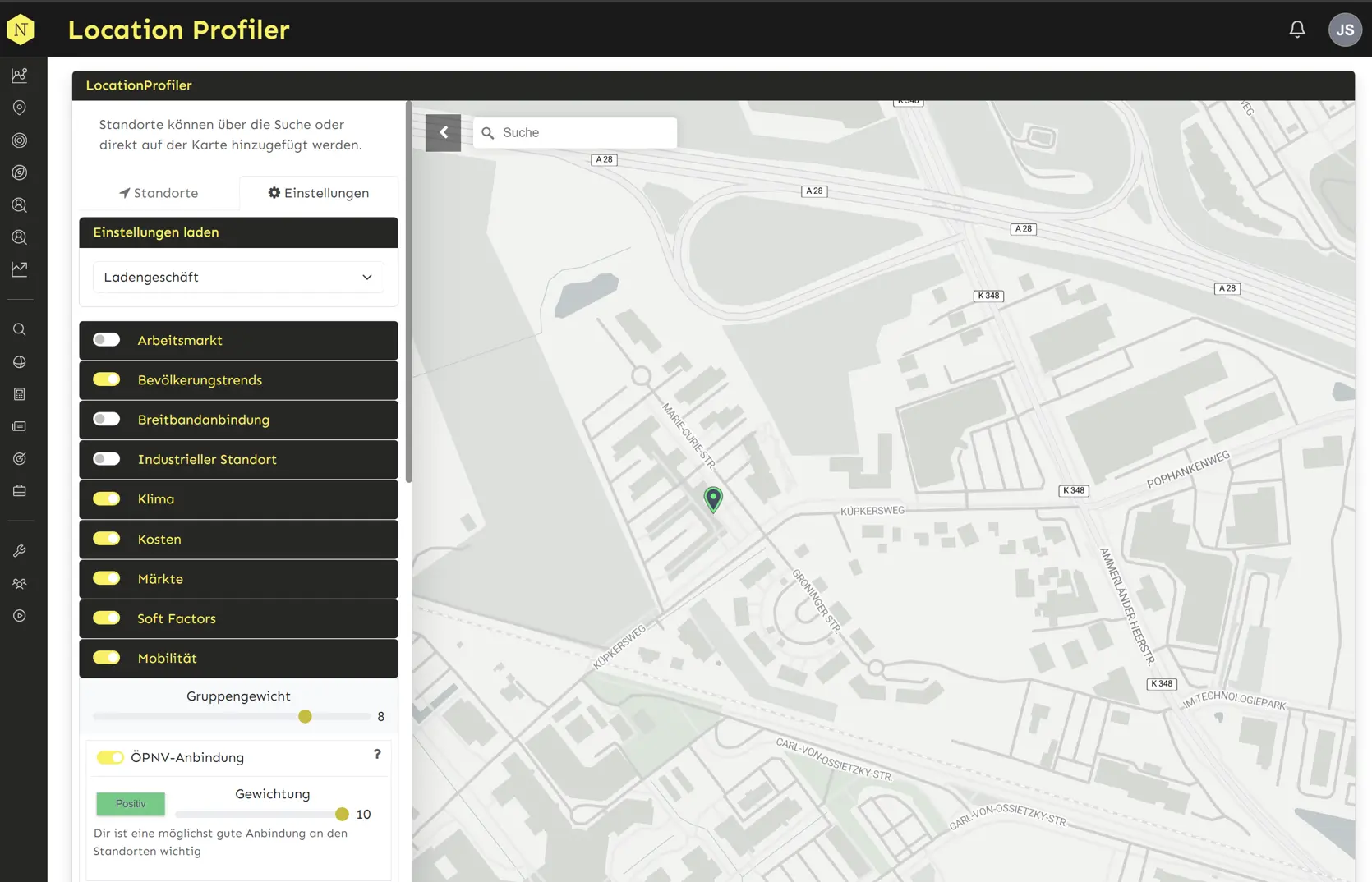Click the Location Profiler title
The width and height of the screenshot is (1372, 882).
178,30
